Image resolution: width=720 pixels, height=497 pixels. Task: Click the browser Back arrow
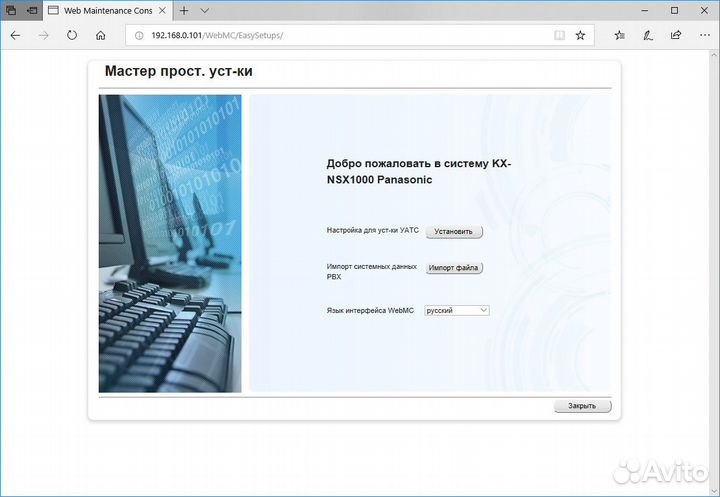pos(15,35)
